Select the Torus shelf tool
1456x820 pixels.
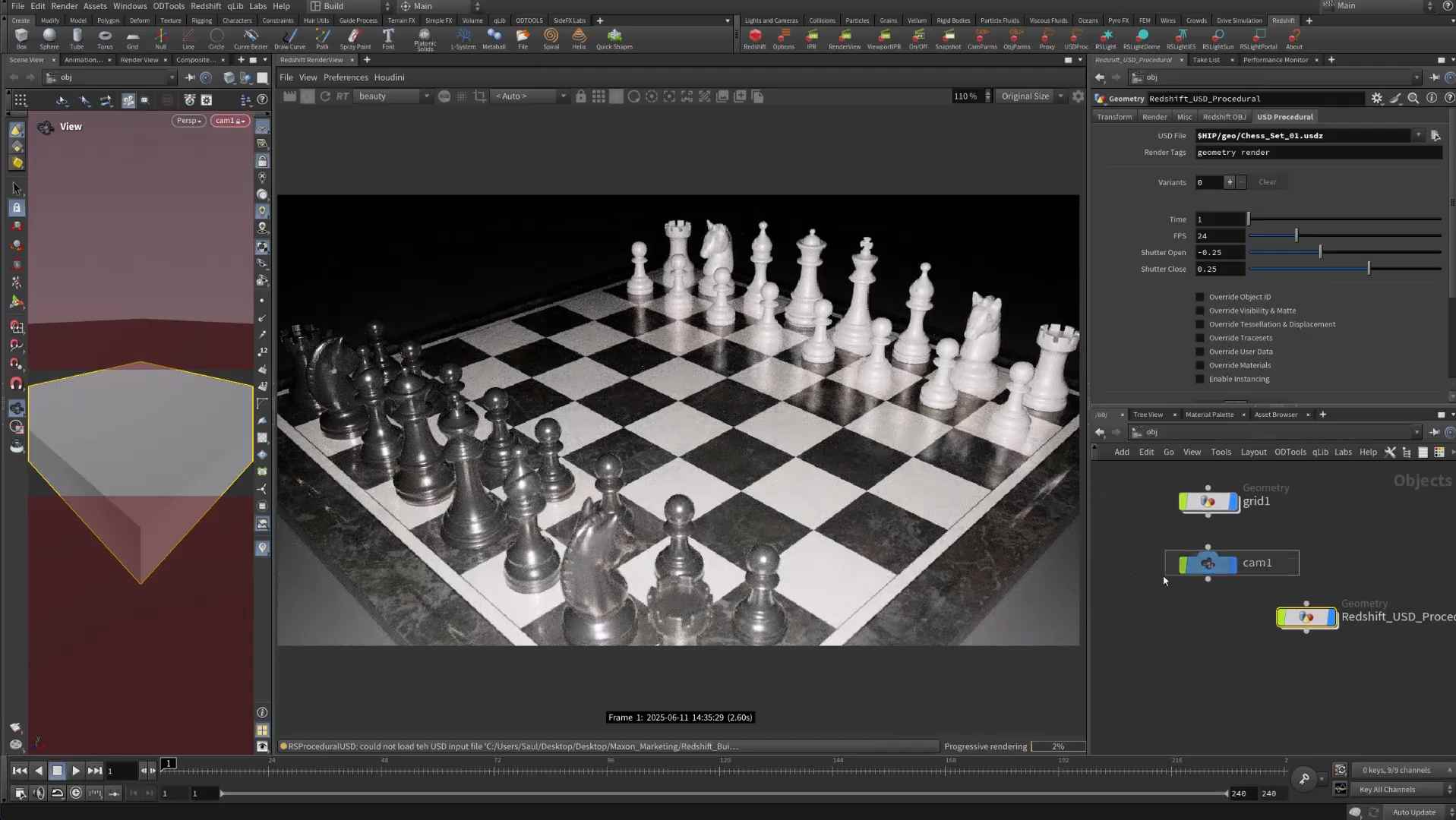105,39
